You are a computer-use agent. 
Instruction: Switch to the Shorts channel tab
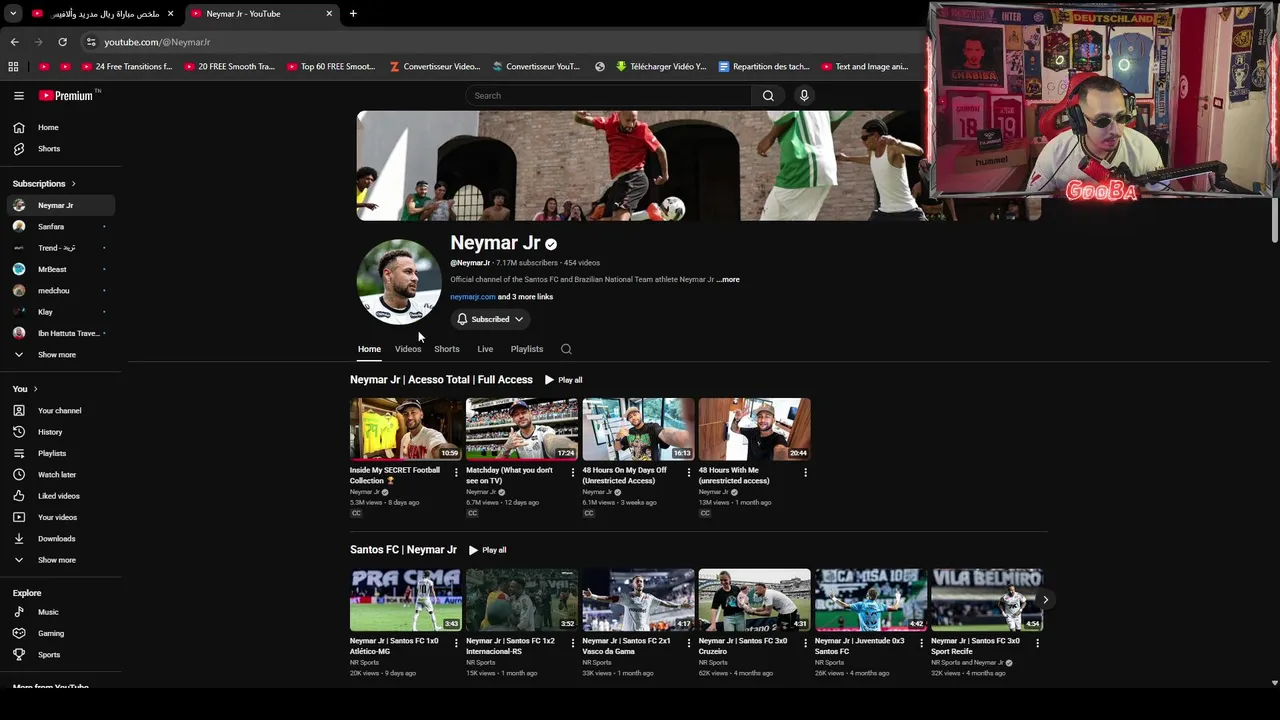point(447,349)
